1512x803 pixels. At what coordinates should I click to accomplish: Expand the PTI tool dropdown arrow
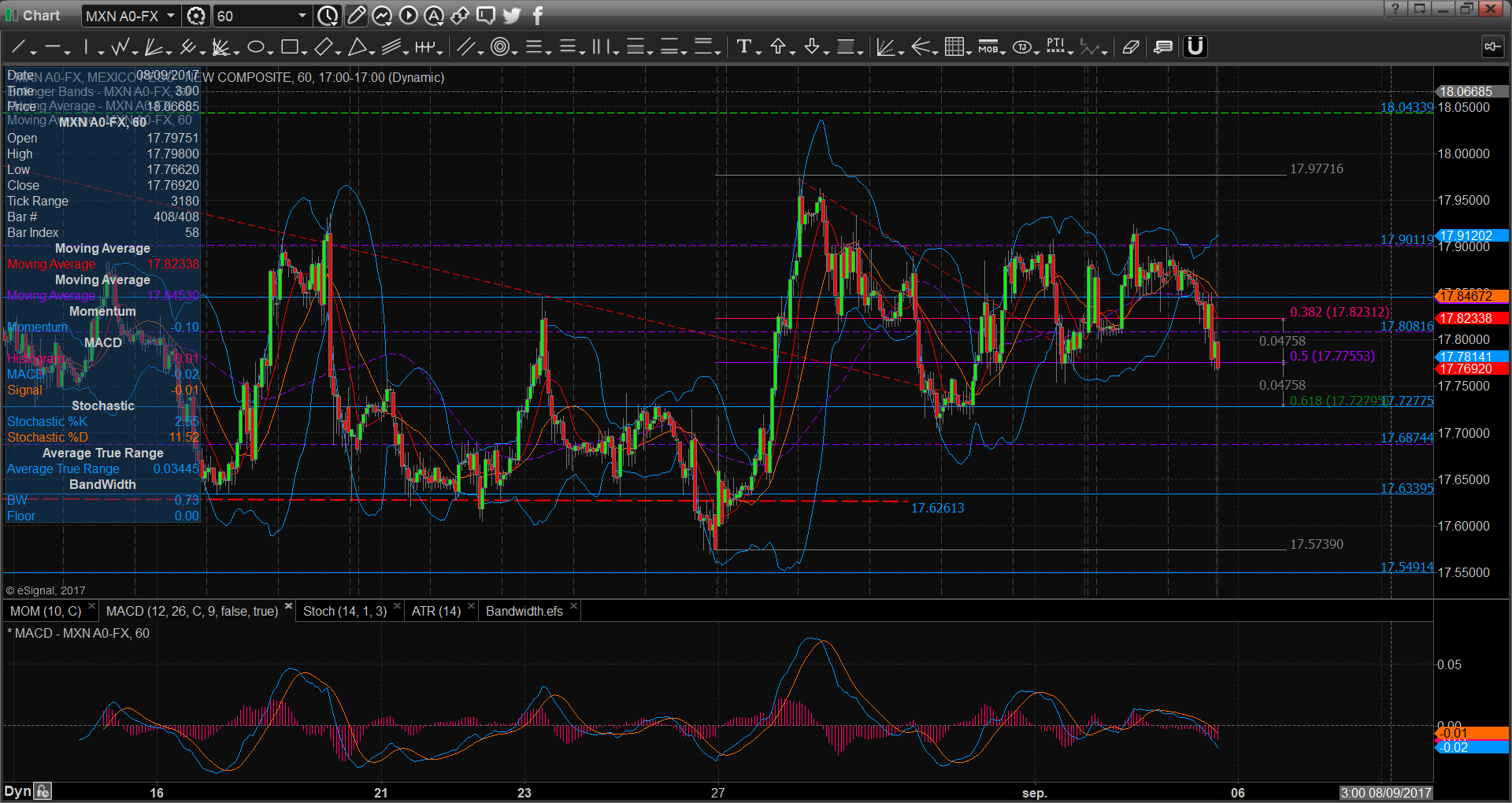pyautogui.click(x=1071, y=52)
